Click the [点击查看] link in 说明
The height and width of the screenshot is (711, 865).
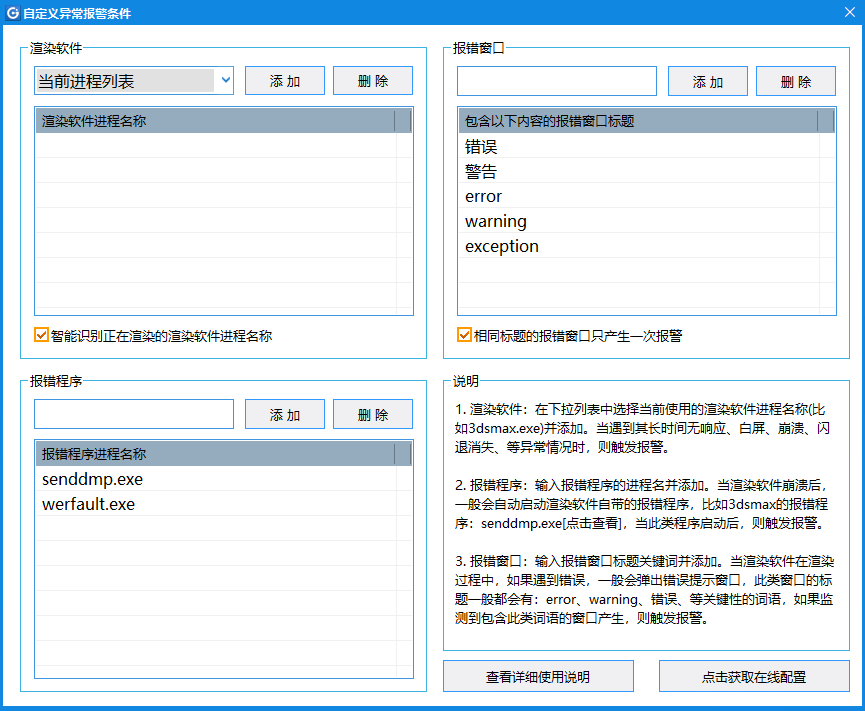click(591, 523)
